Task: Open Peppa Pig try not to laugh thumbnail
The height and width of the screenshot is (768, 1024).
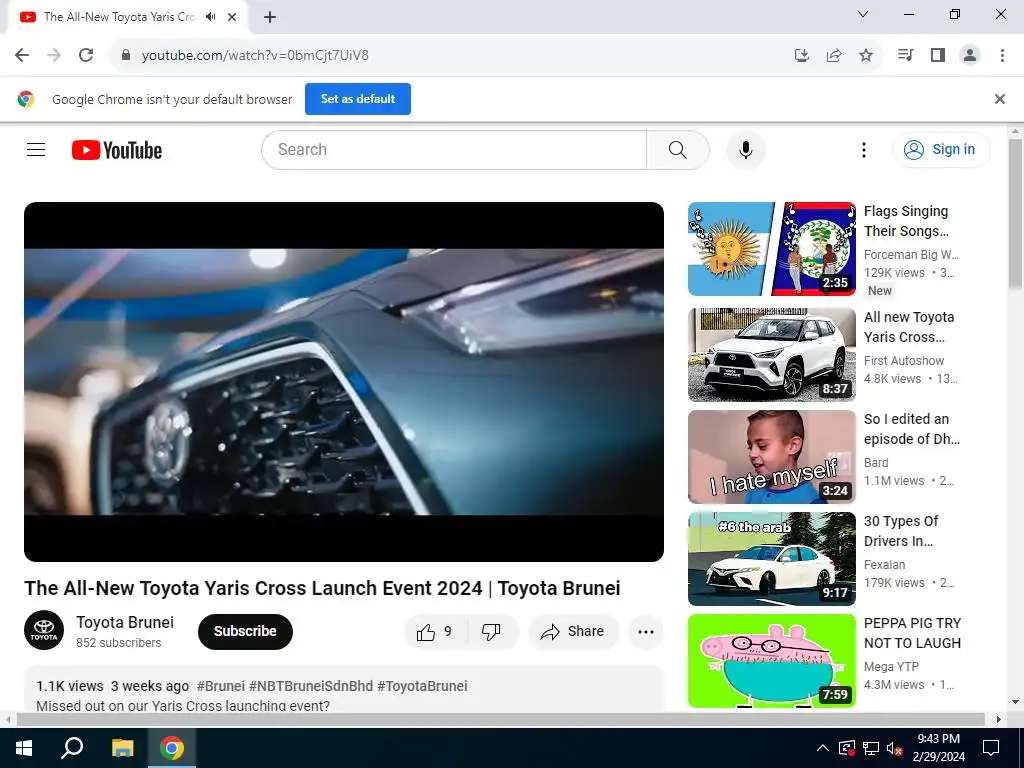Action: (771, 660)
